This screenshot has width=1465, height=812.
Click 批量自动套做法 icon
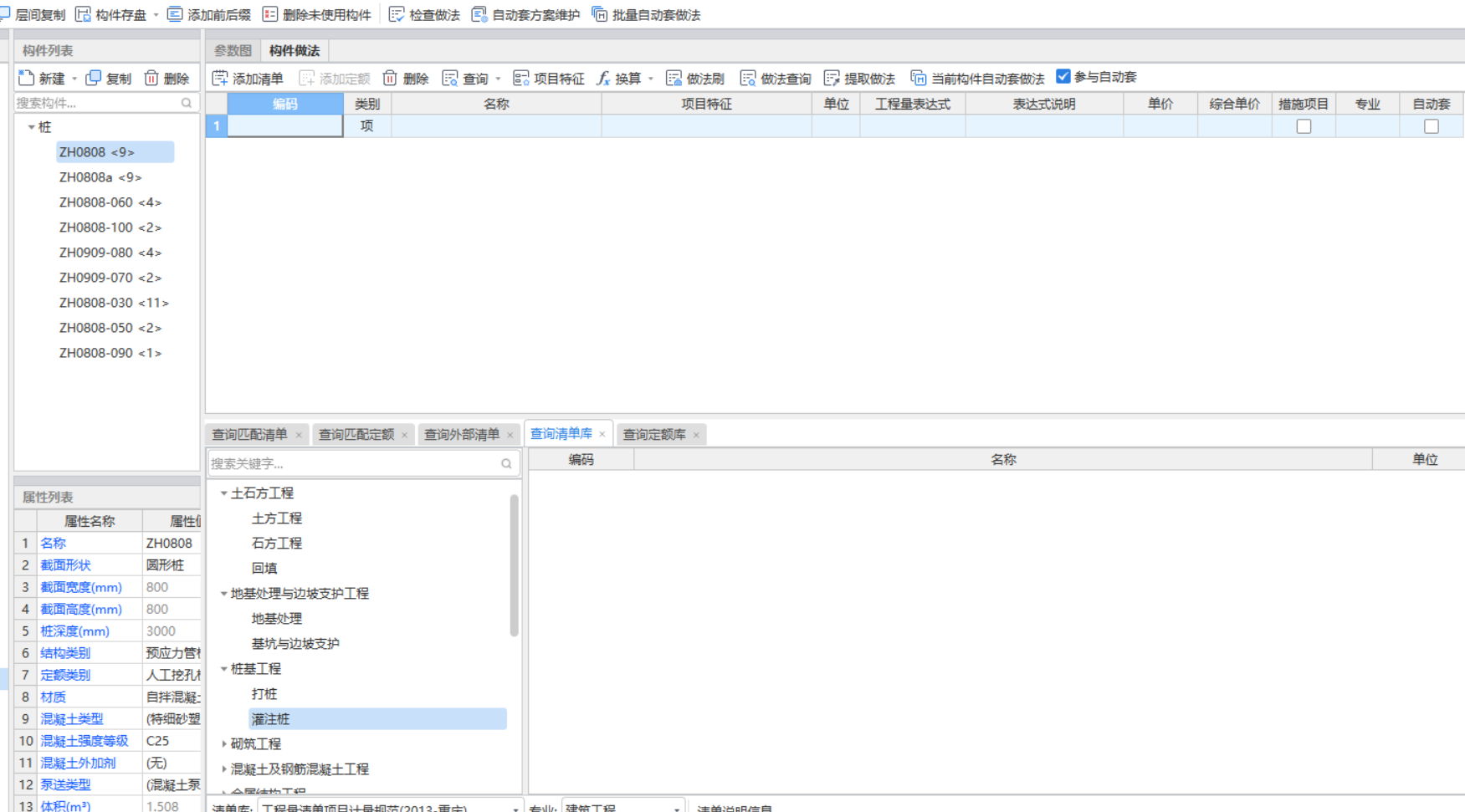click(599, 14)
